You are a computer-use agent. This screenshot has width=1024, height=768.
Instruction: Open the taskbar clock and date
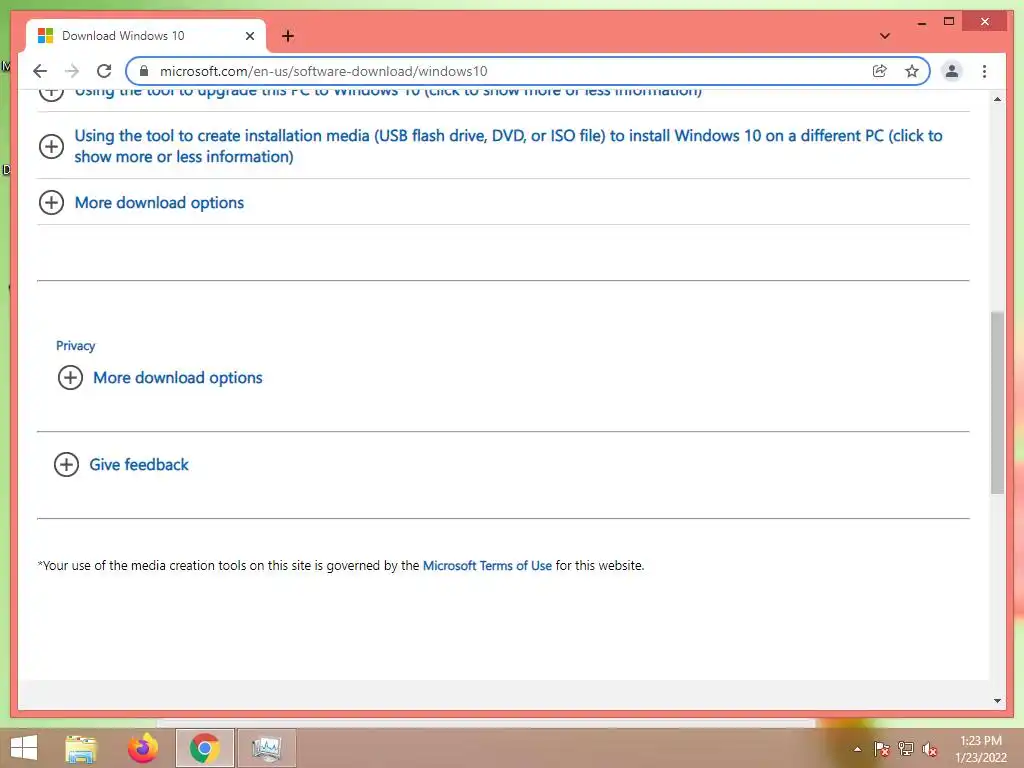pos(981,749)
